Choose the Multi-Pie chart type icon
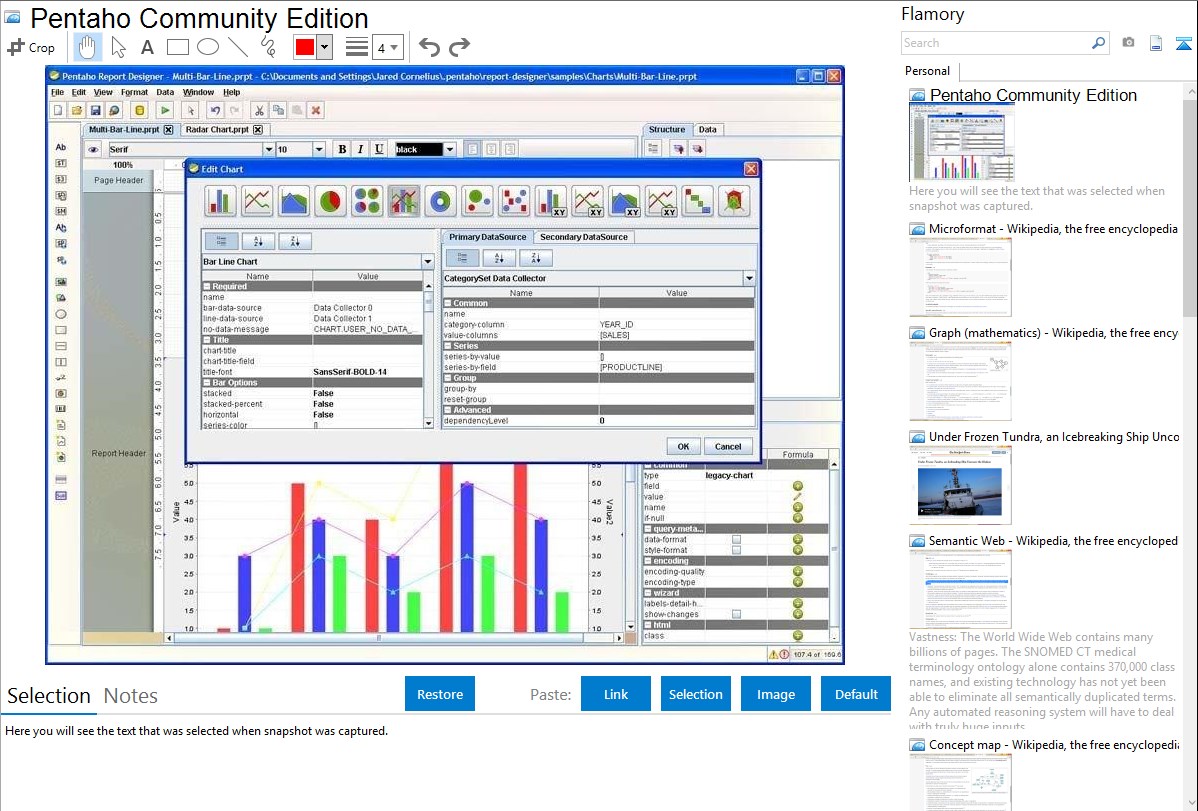 (367, 201)
